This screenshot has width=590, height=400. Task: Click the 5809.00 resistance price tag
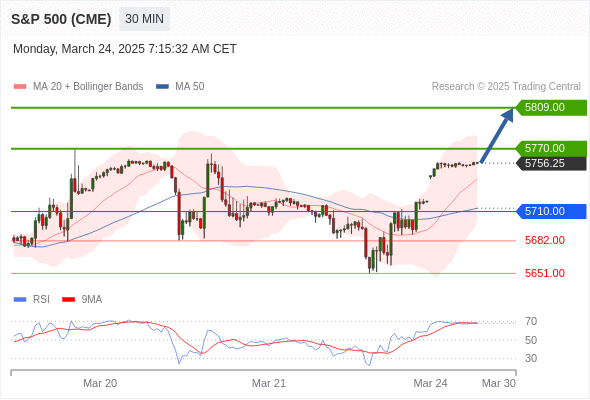click(551, 108)
